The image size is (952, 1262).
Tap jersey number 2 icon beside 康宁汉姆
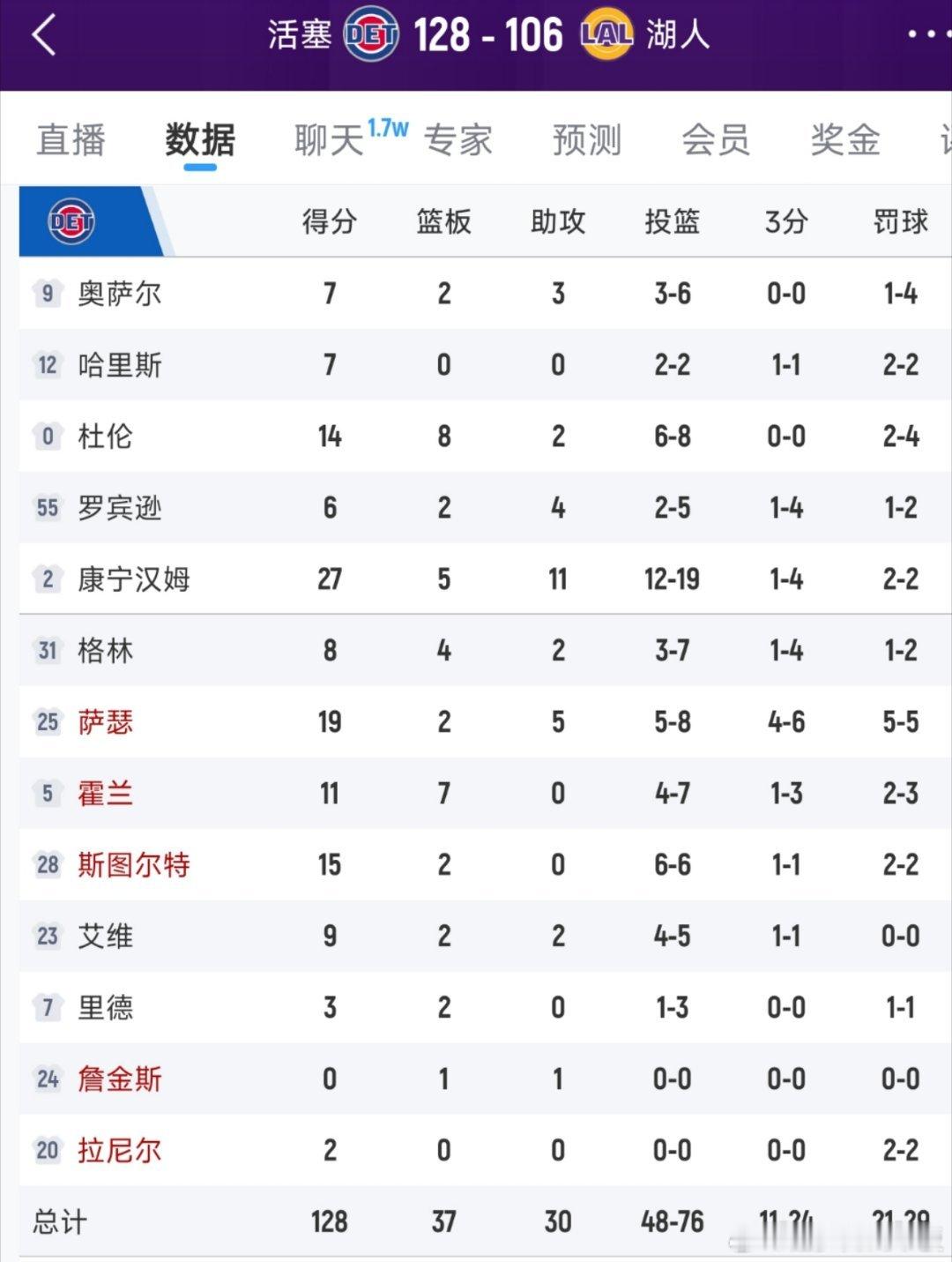tap(48, 579)
